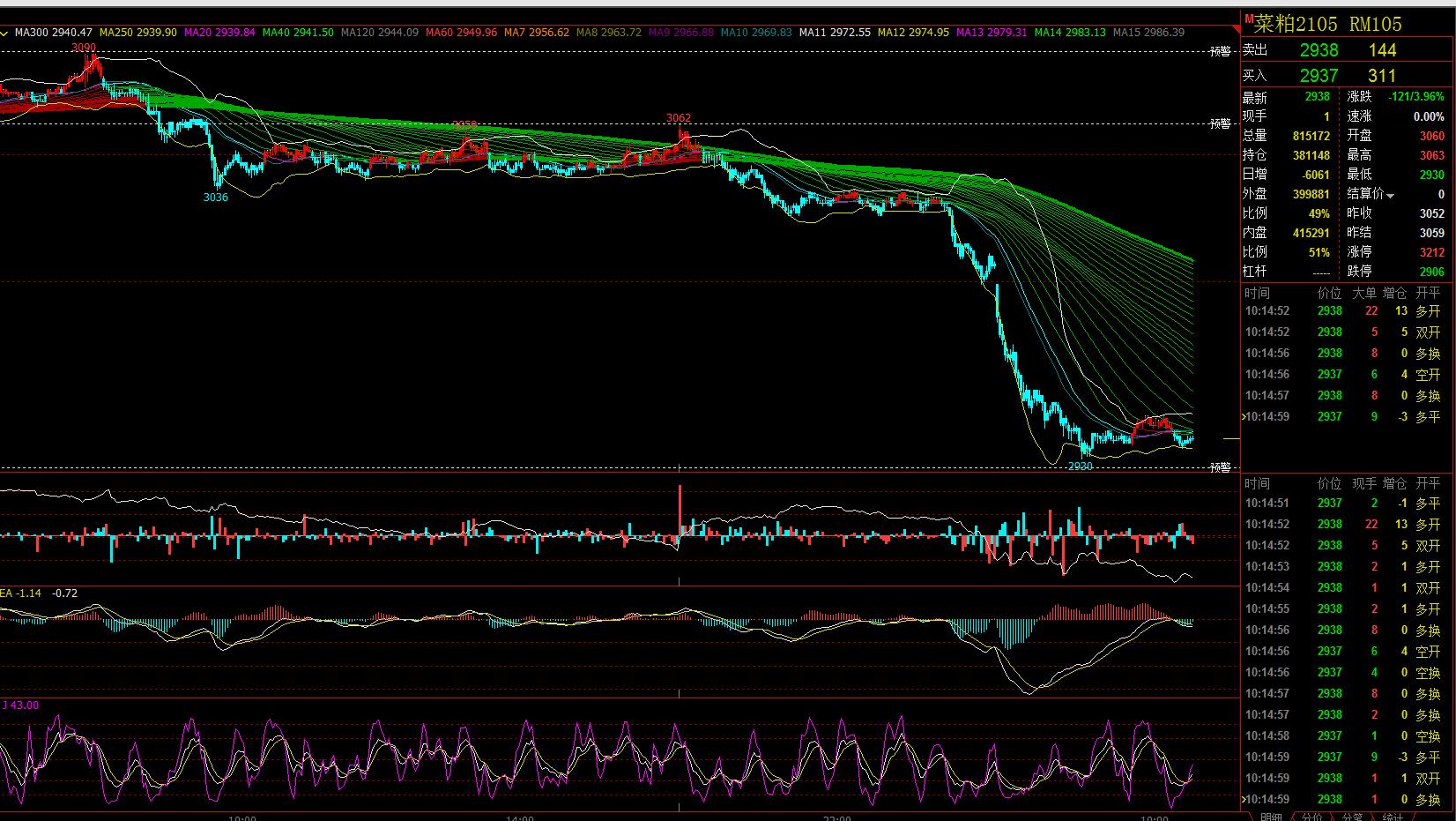
Task: Open the 结算价 dropdown arrow
Action: (1391, 195)
